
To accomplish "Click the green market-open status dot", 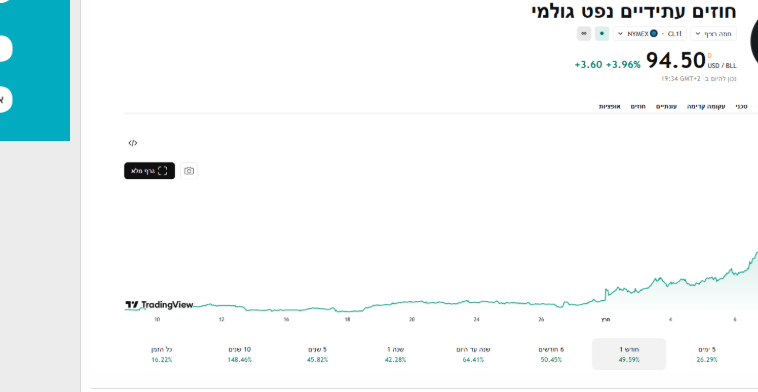I will pyautogui.click(x=602, y=33).
